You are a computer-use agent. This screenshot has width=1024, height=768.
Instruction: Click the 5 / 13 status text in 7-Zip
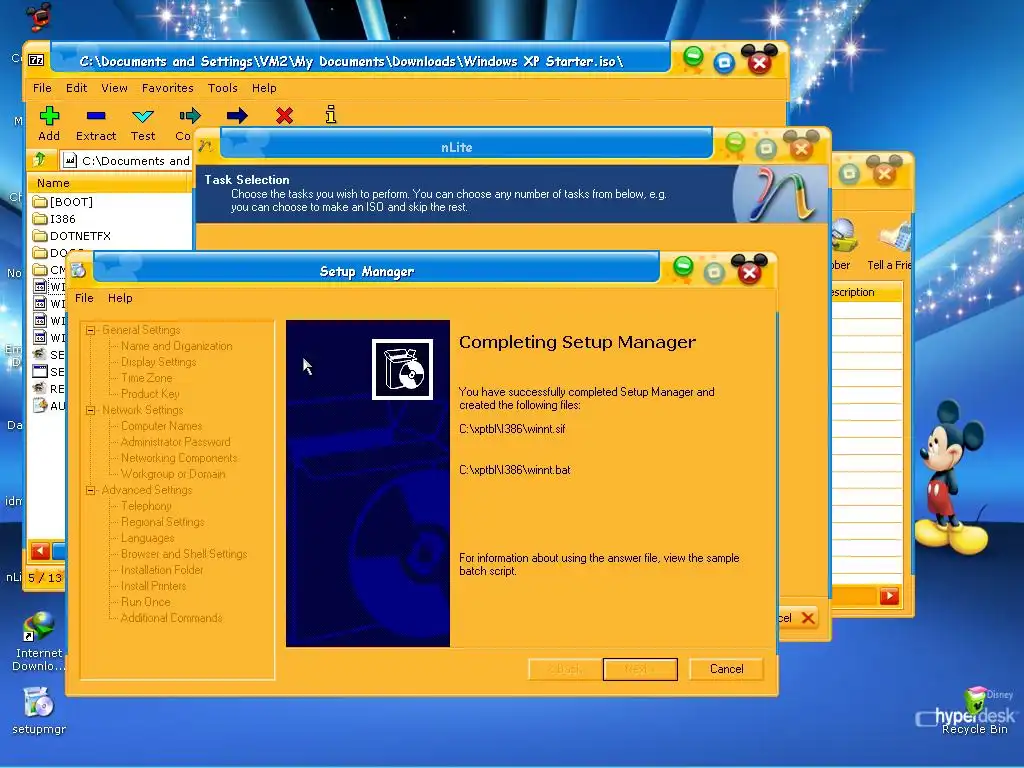click(45, 577)
